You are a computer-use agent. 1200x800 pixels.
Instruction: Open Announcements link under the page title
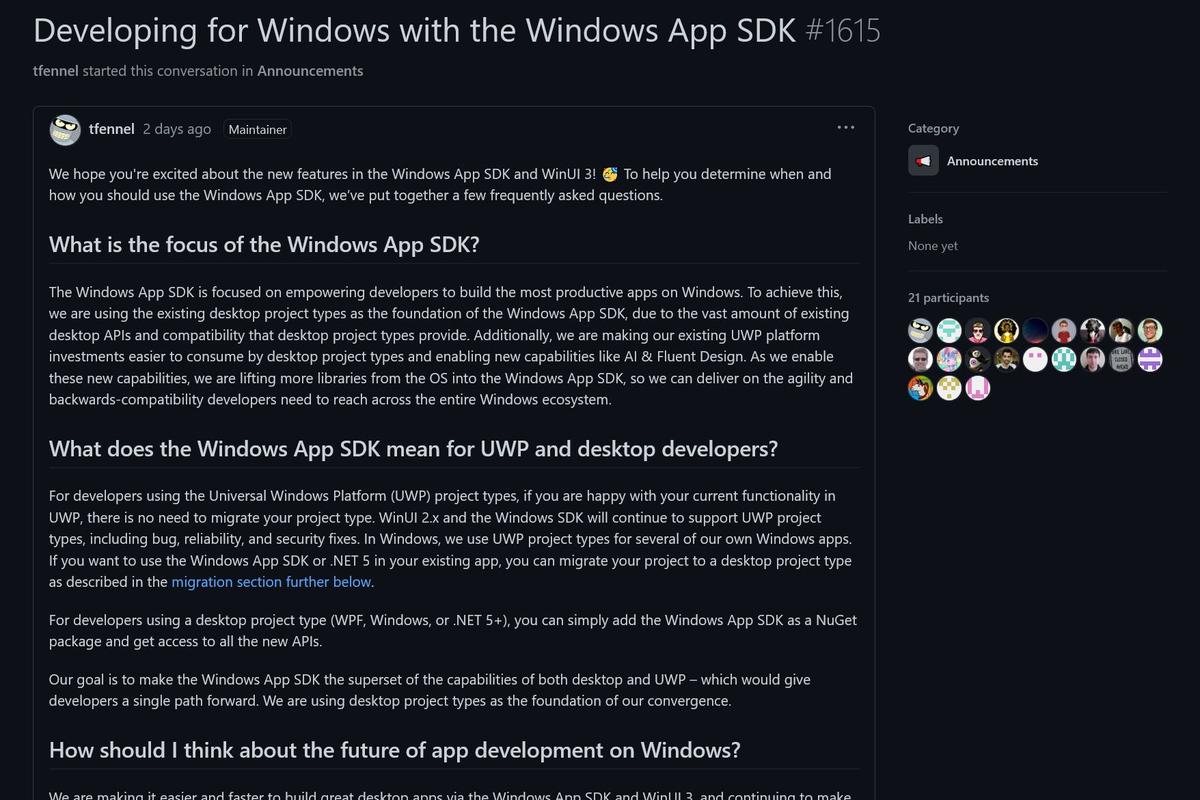coord(310,71)
